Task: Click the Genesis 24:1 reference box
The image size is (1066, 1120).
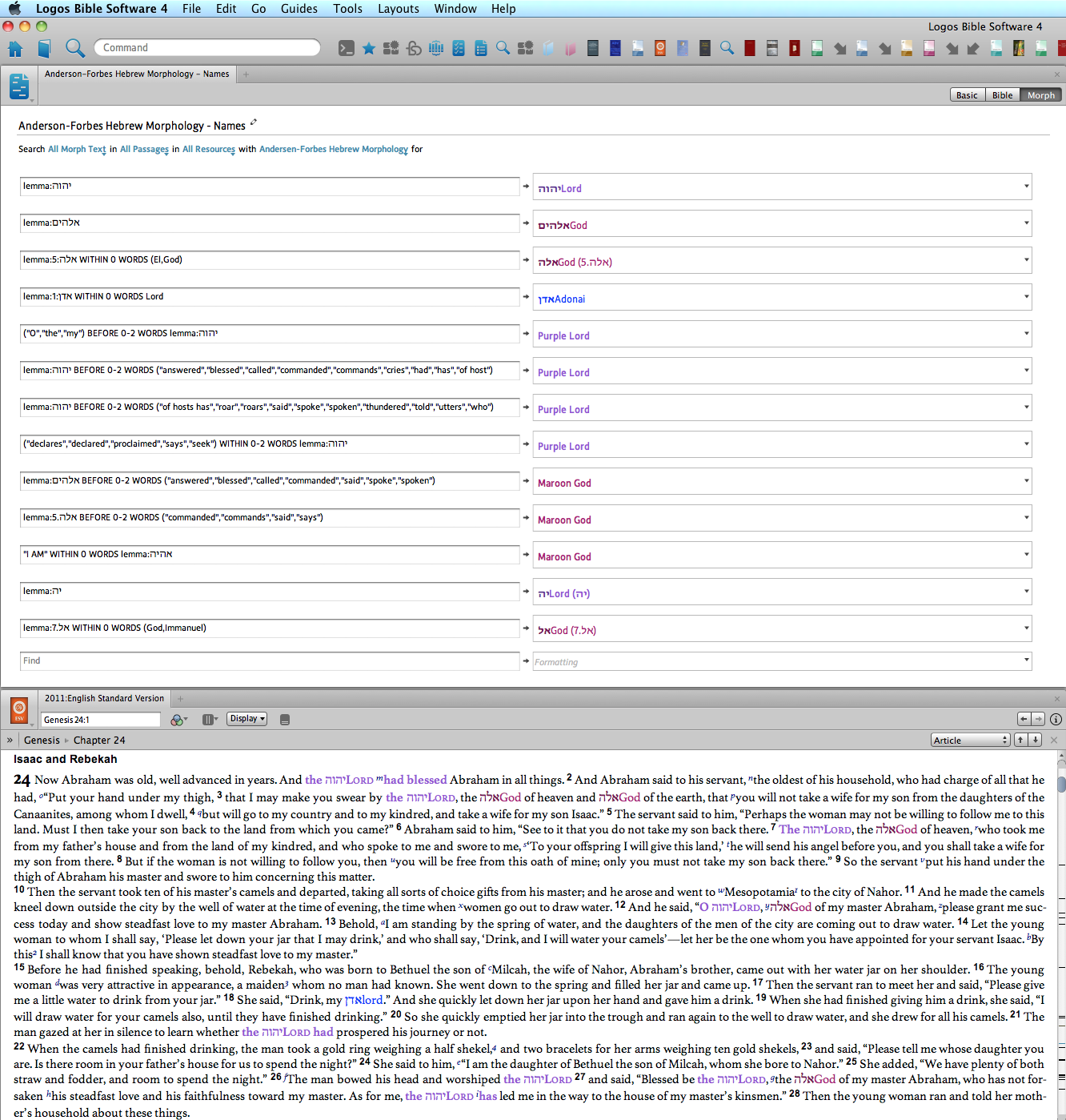Action: click(x=101, y=720)
